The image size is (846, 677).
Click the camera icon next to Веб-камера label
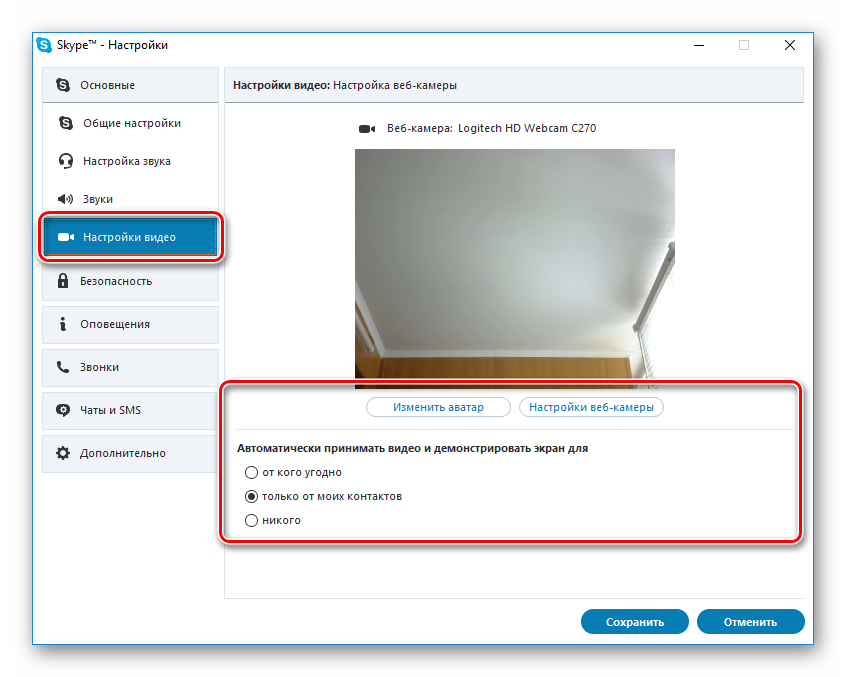pyautogui.click(x=367, y=129)
